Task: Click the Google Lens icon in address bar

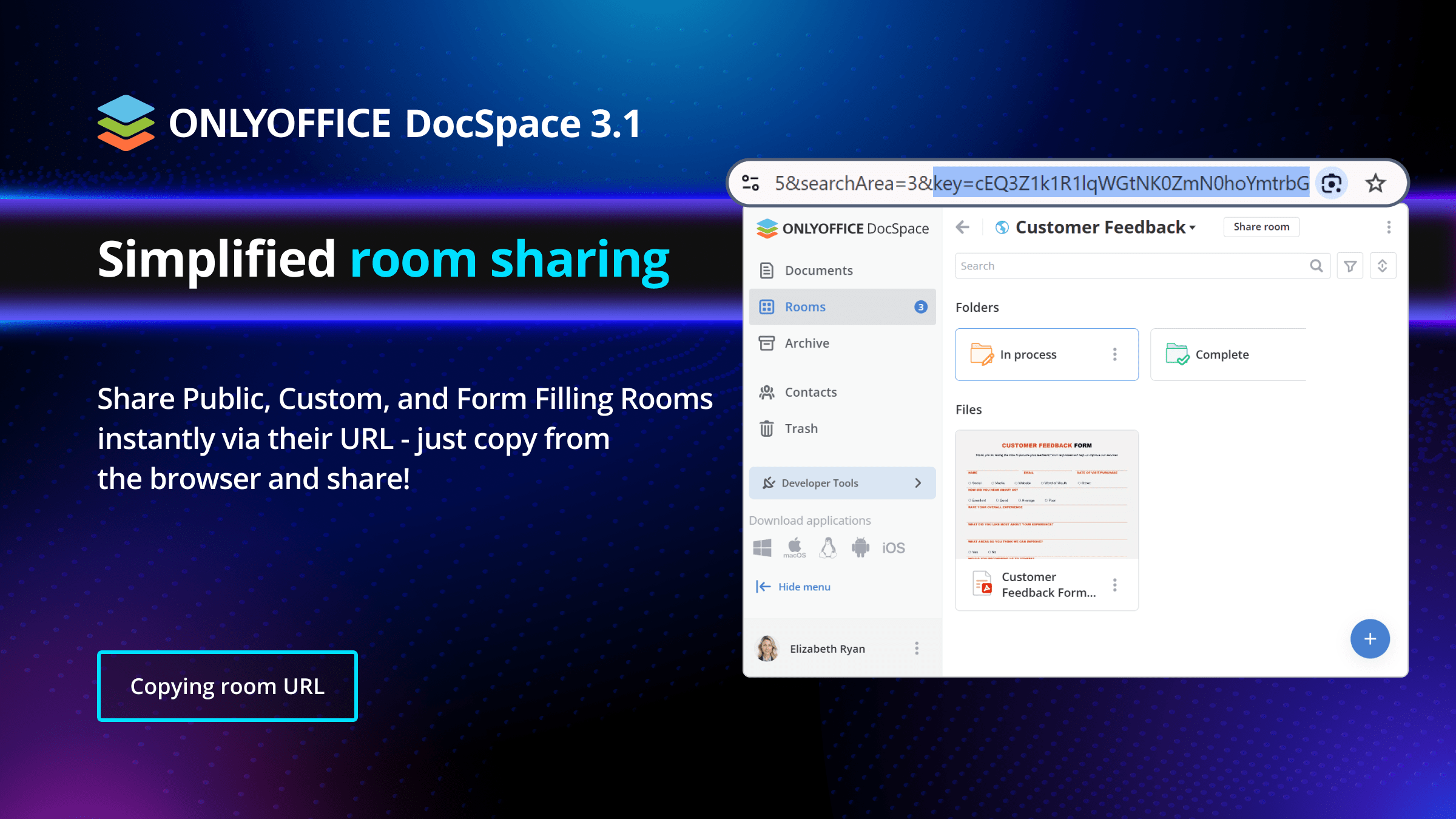Action: pyautogui.click(x=1332, y=183)
